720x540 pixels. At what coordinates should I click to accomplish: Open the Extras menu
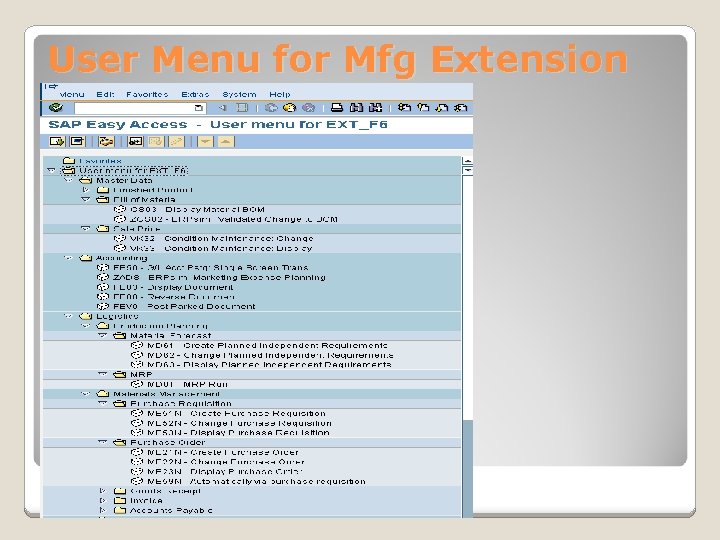tap(195, 94)
